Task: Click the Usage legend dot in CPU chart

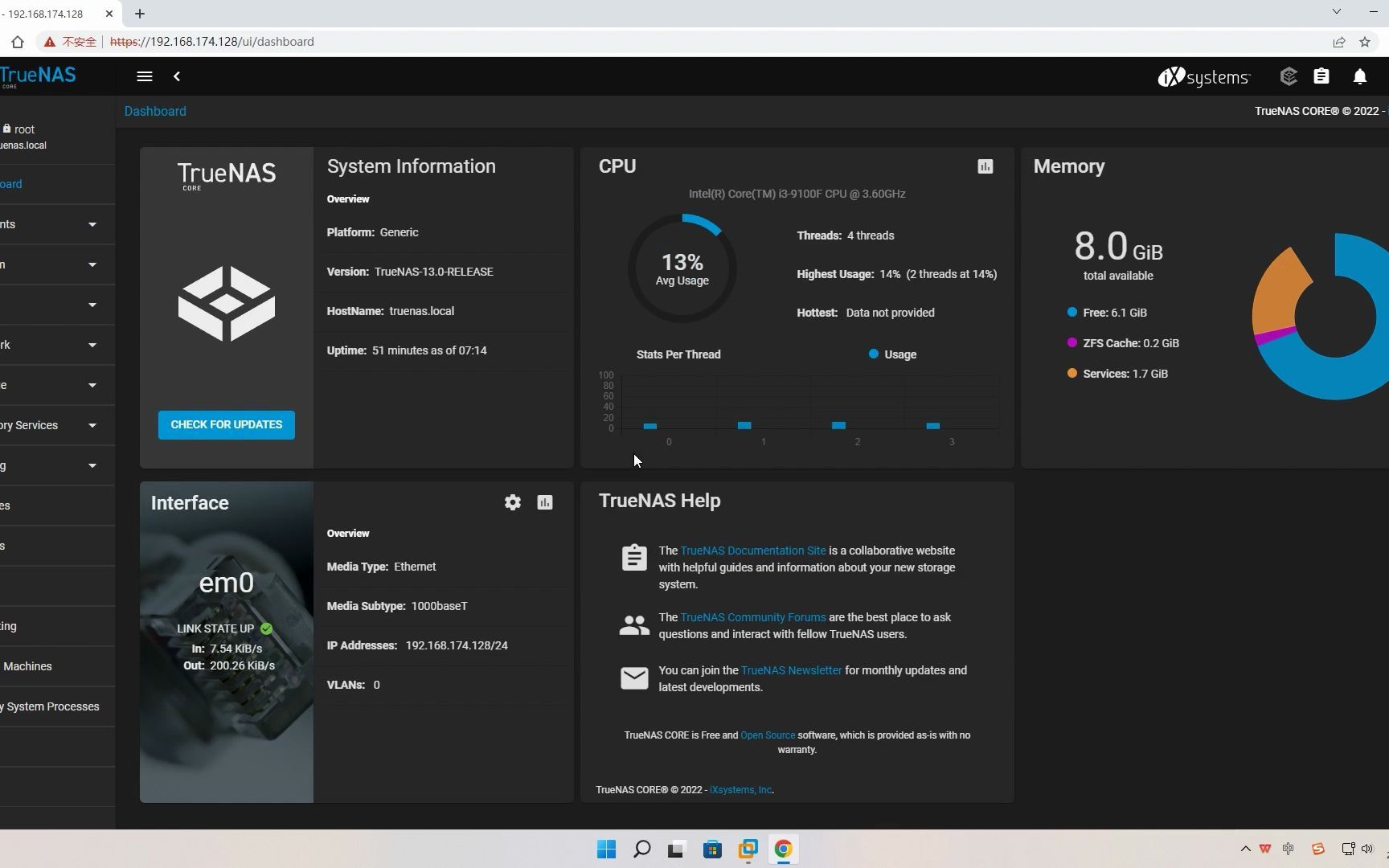Action: [874, 354]
